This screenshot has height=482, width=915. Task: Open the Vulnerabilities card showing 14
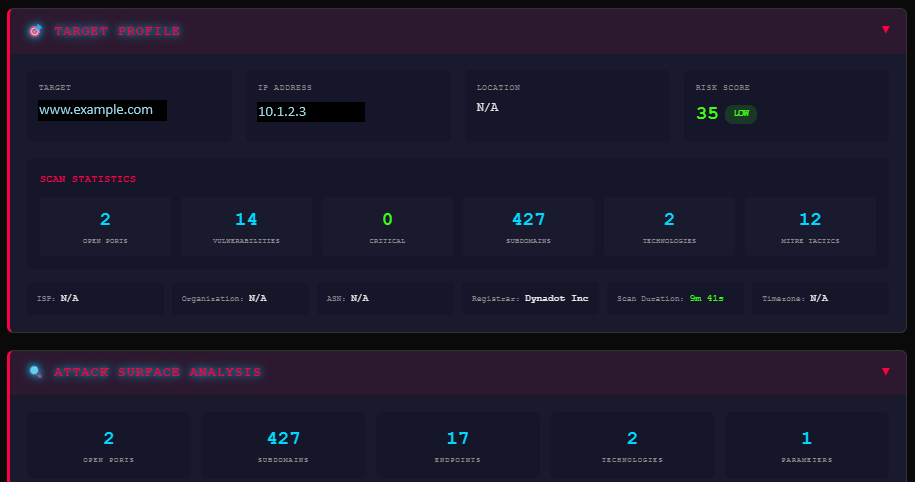246,227
